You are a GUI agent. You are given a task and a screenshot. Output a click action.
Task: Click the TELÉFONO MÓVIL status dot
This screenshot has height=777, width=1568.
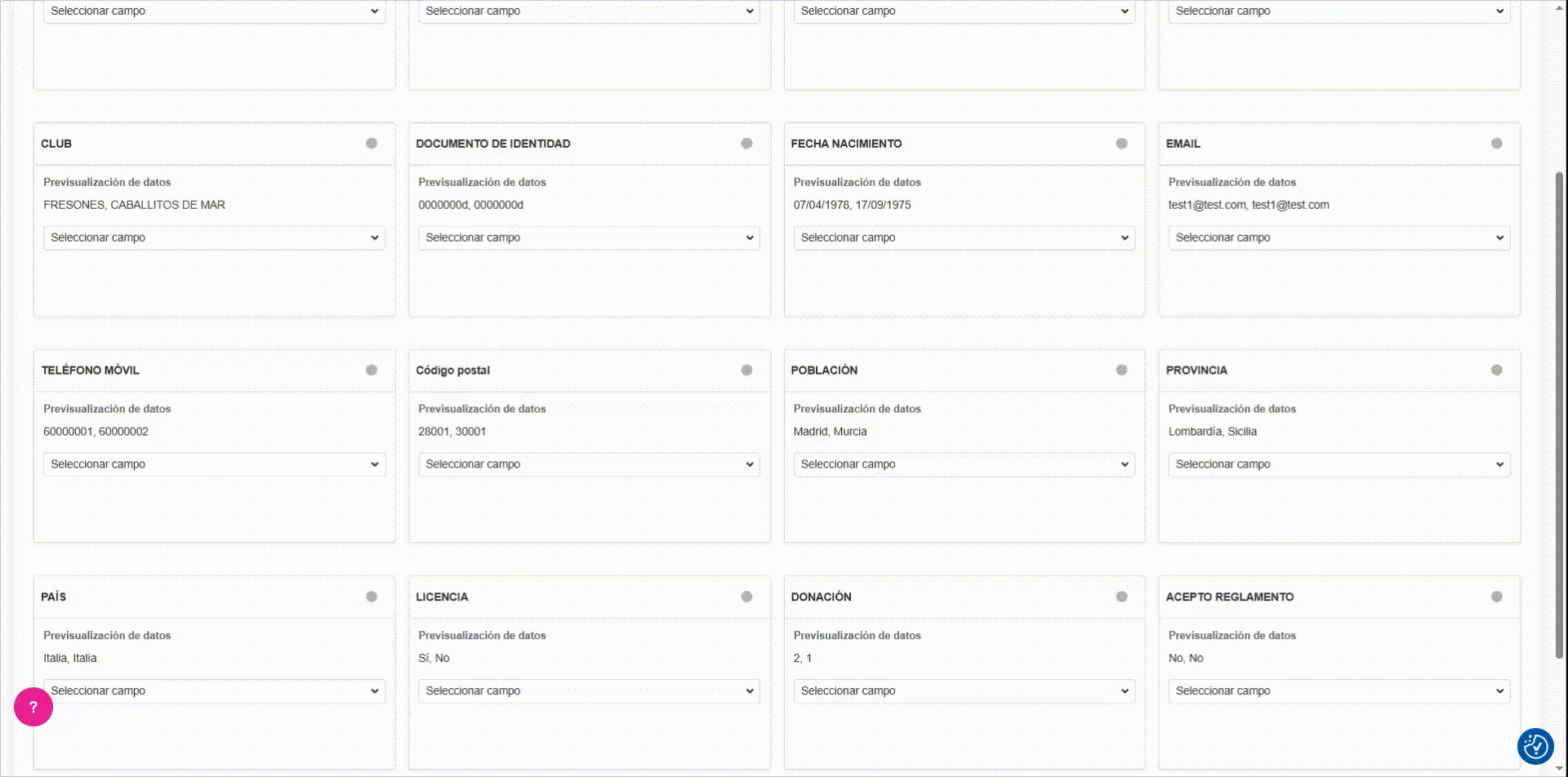click(372, 370)
